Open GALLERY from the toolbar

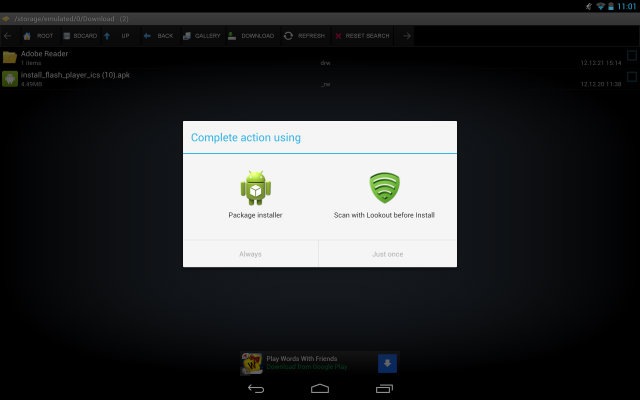(x=200, y=36)
